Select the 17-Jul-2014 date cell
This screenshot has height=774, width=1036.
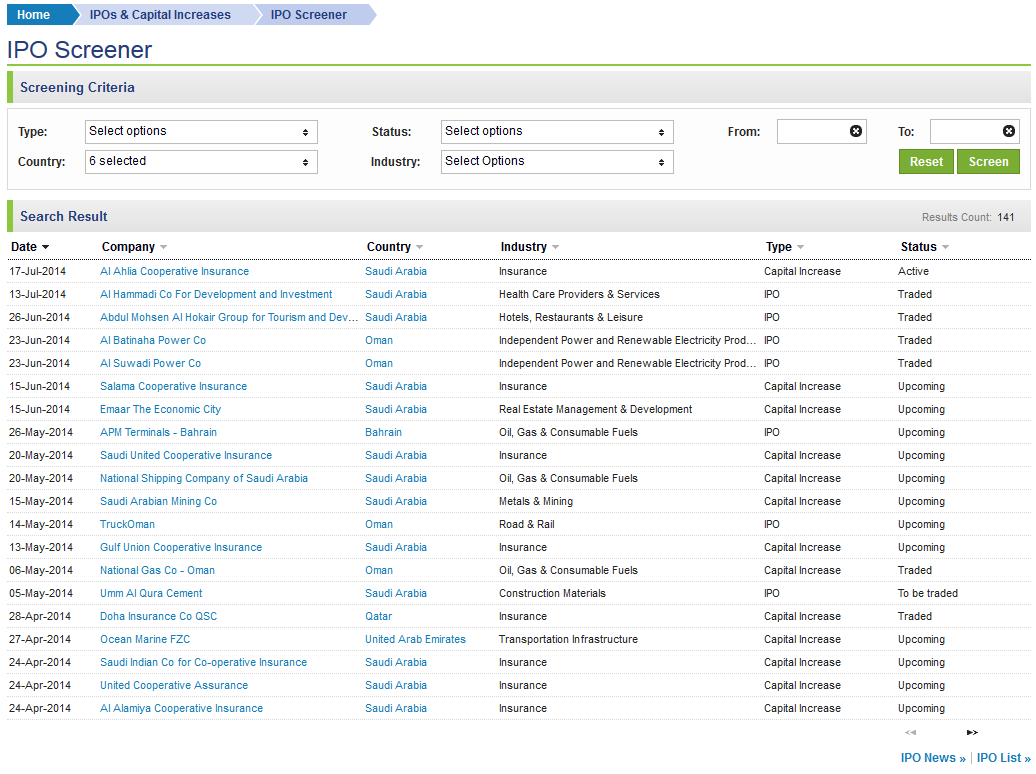pos(38,272)
